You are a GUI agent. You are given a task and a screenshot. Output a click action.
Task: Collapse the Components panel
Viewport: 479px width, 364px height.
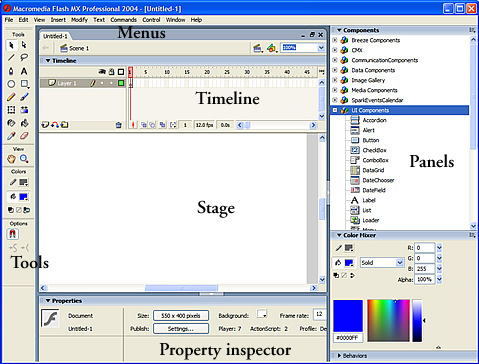339,30
